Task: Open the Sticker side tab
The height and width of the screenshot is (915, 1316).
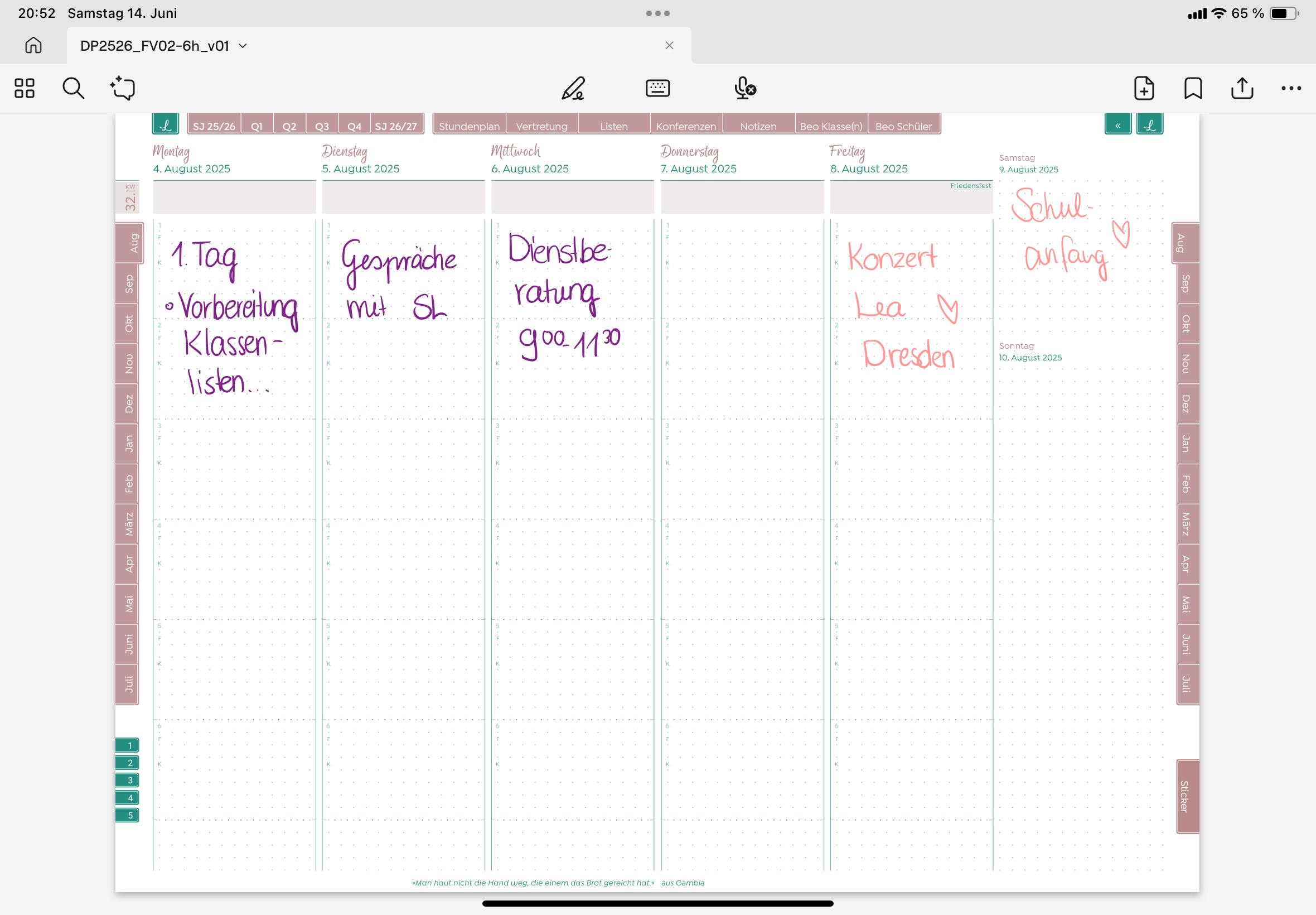Action: (x=1187, y=796)
